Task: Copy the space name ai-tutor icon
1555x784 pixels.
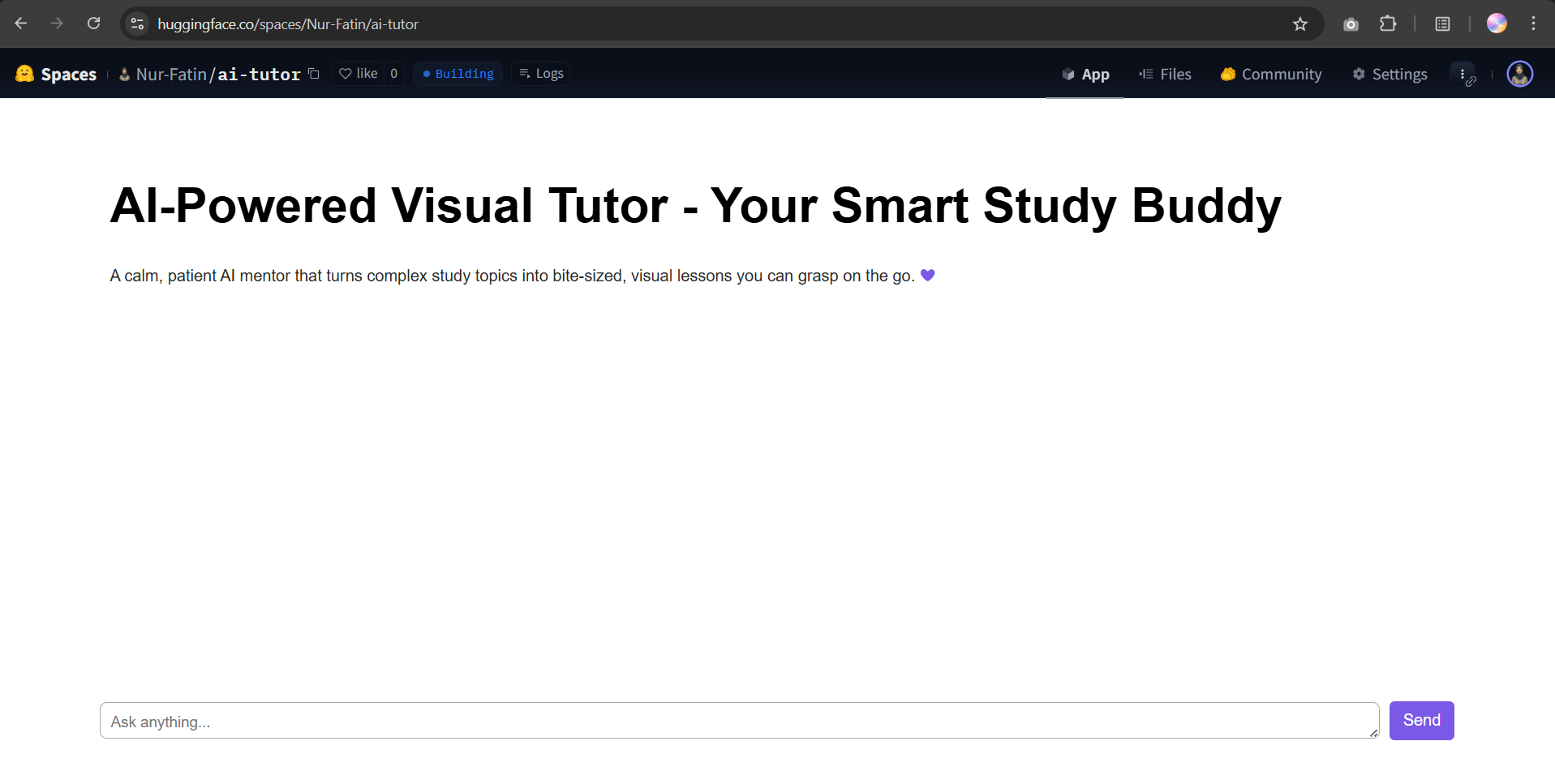Action: pyautogui.click(x=314, y=74)
